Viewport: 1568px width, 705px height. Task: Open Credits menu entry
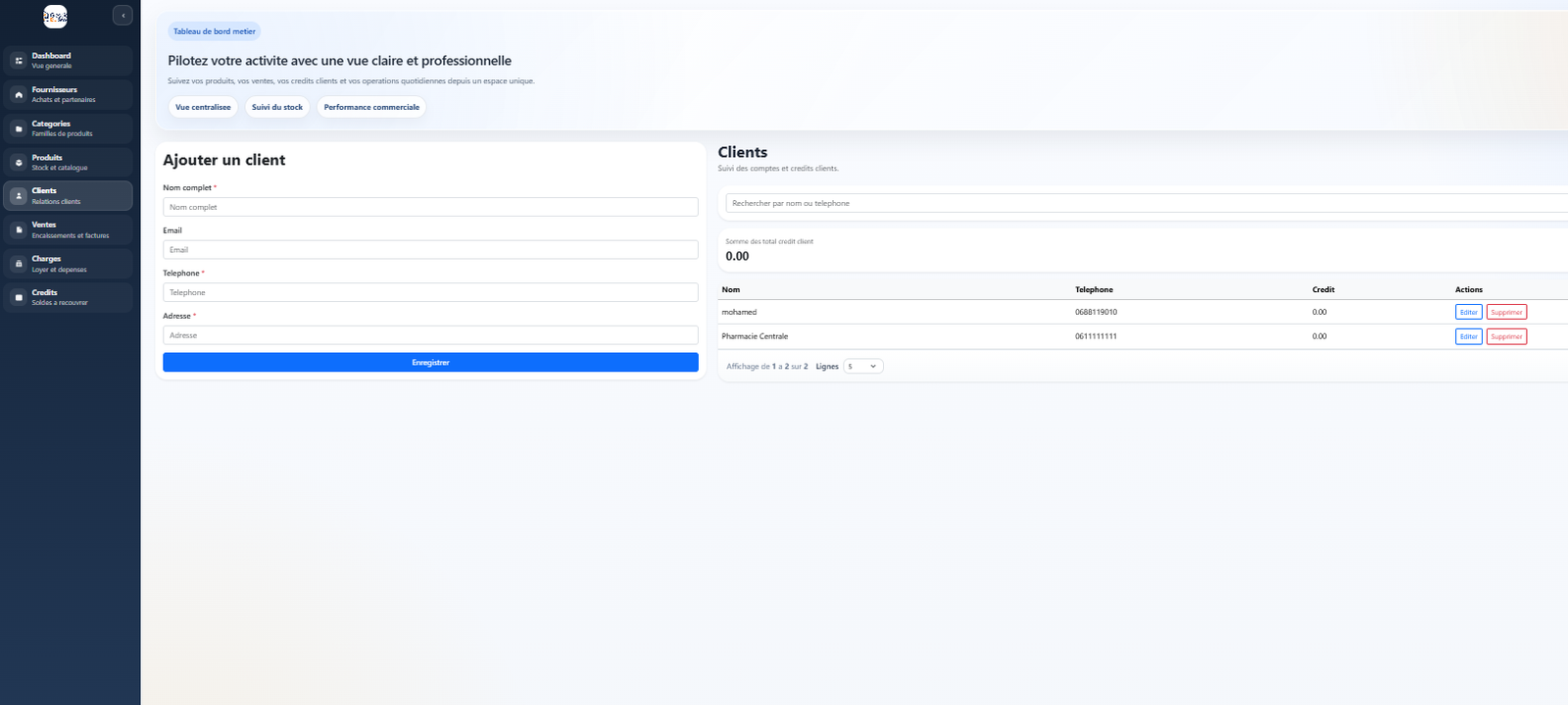68,297
